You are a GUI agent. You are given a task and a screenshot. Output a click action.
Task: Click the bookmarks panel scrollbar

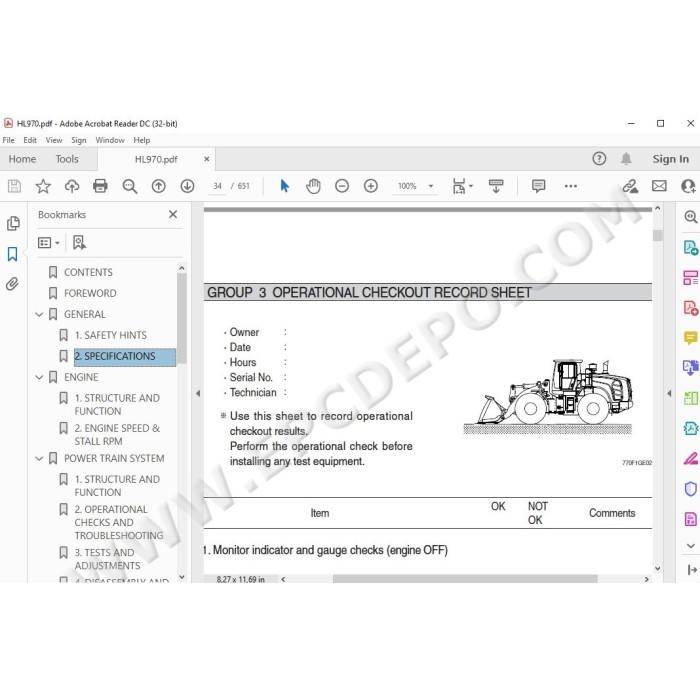181,317
